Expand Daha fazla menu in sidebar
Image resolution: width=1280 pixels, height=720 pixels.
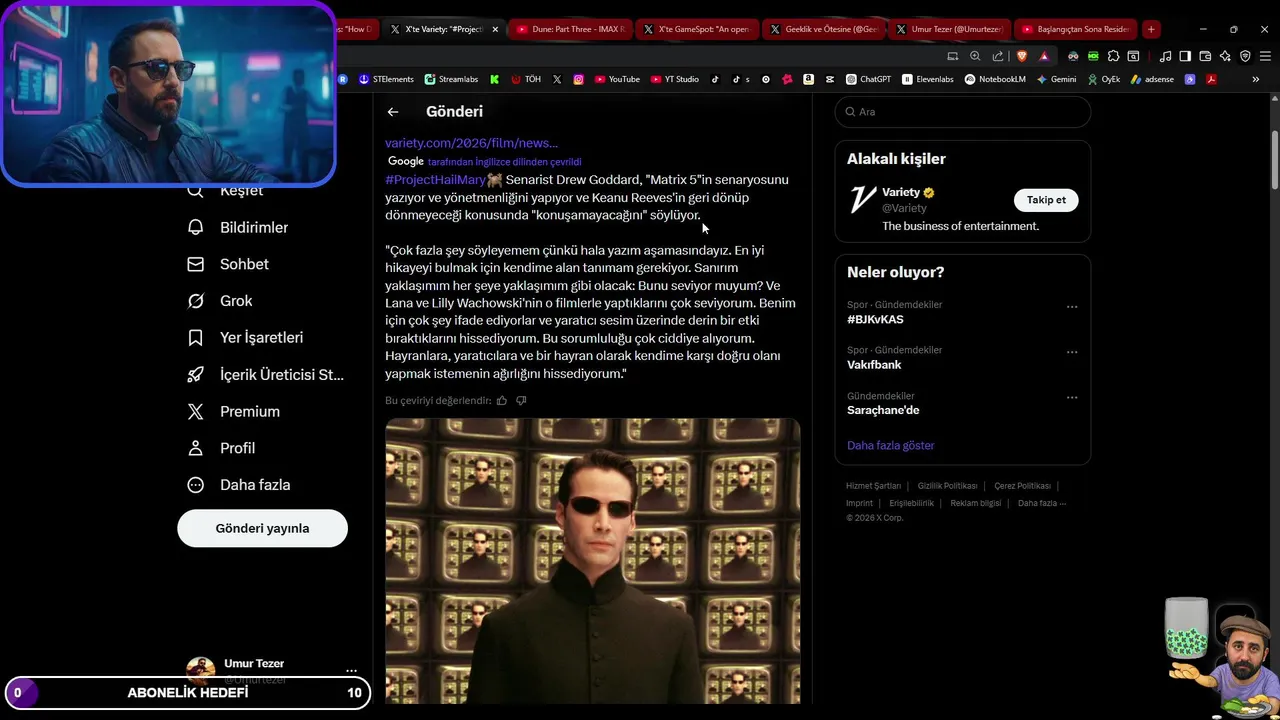[239, 485]
